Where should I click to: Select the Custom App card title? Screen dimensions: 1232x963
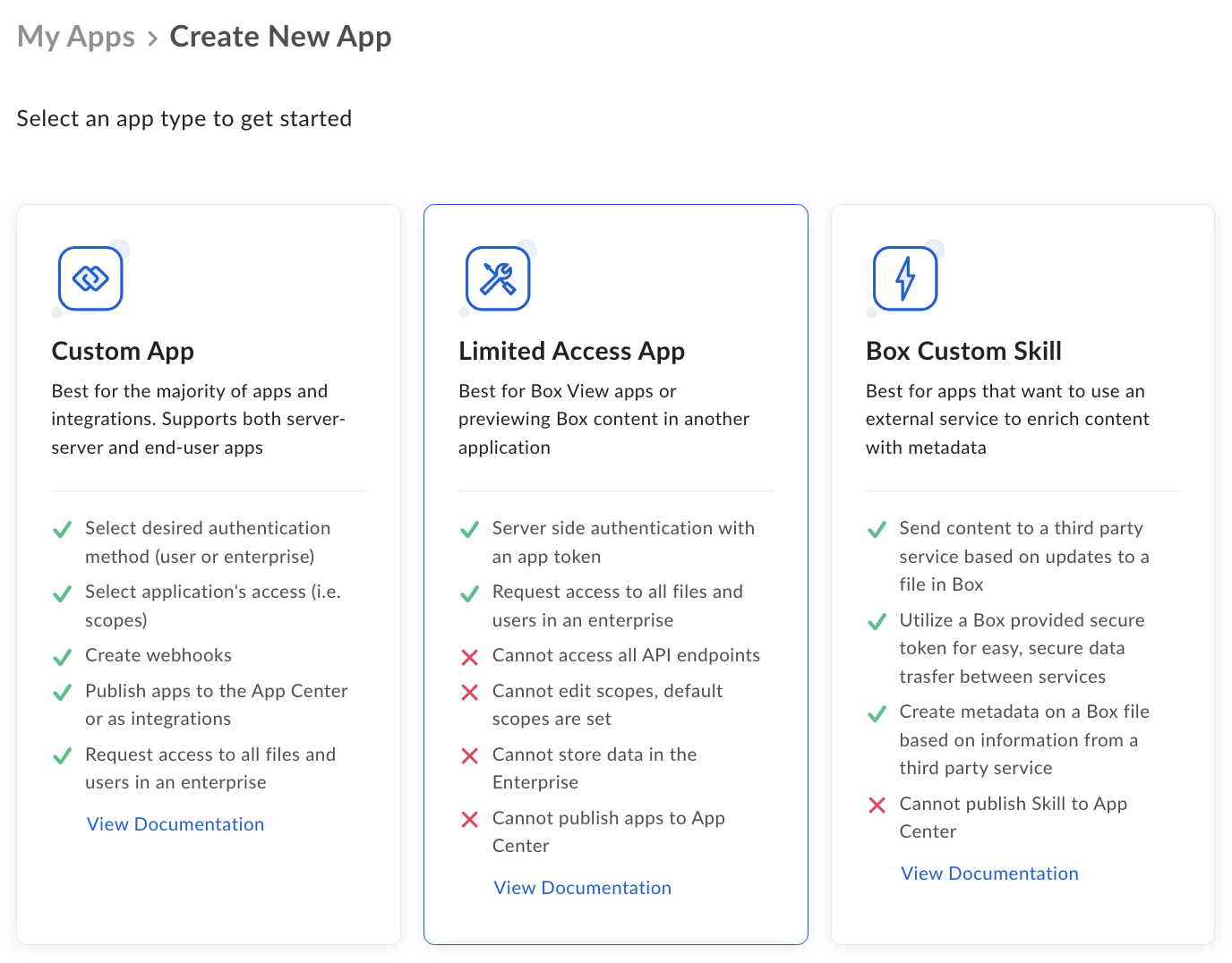[123, 351]
